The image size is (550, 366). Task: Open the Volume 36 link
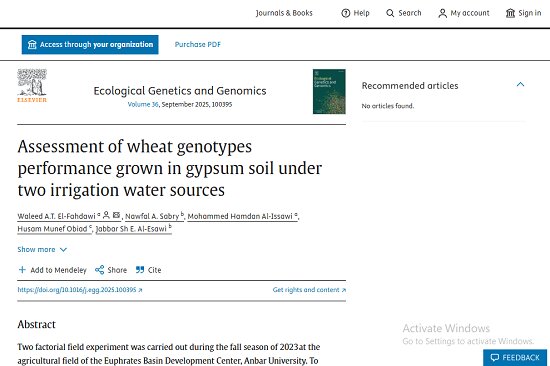tap(143, 105)
